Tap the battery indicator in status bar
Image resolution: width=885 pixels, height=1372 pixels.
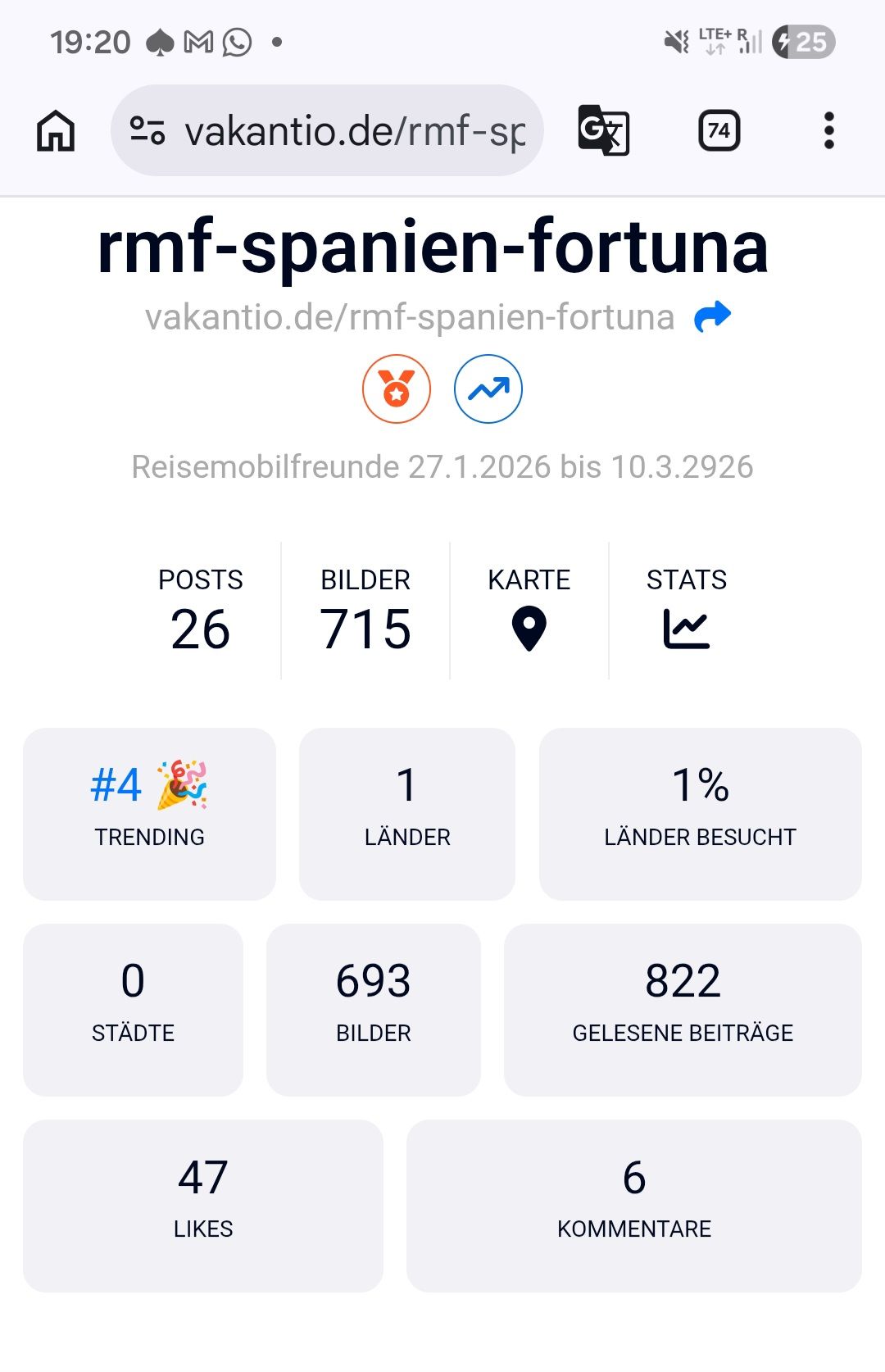pos(804,42)
